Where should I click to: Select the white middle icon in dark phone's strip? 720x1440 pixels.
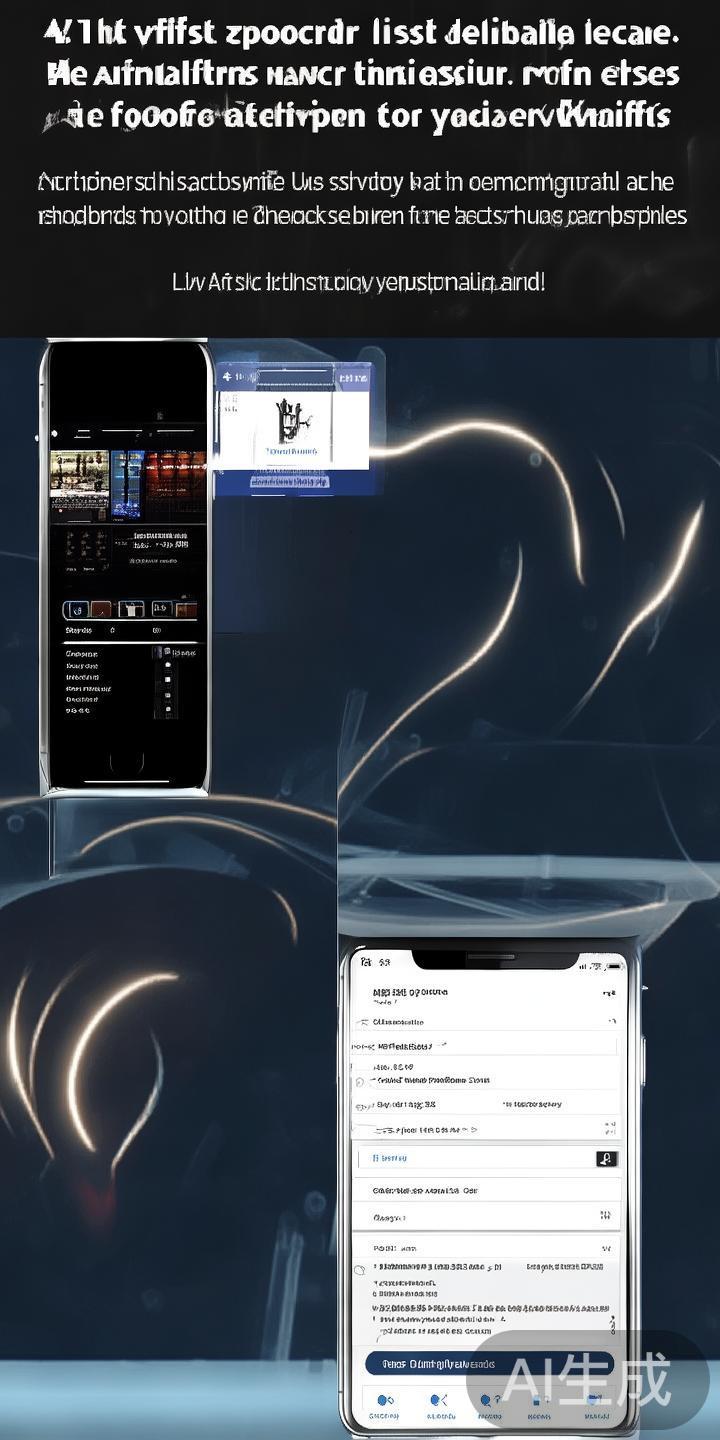tap(131, 608)
